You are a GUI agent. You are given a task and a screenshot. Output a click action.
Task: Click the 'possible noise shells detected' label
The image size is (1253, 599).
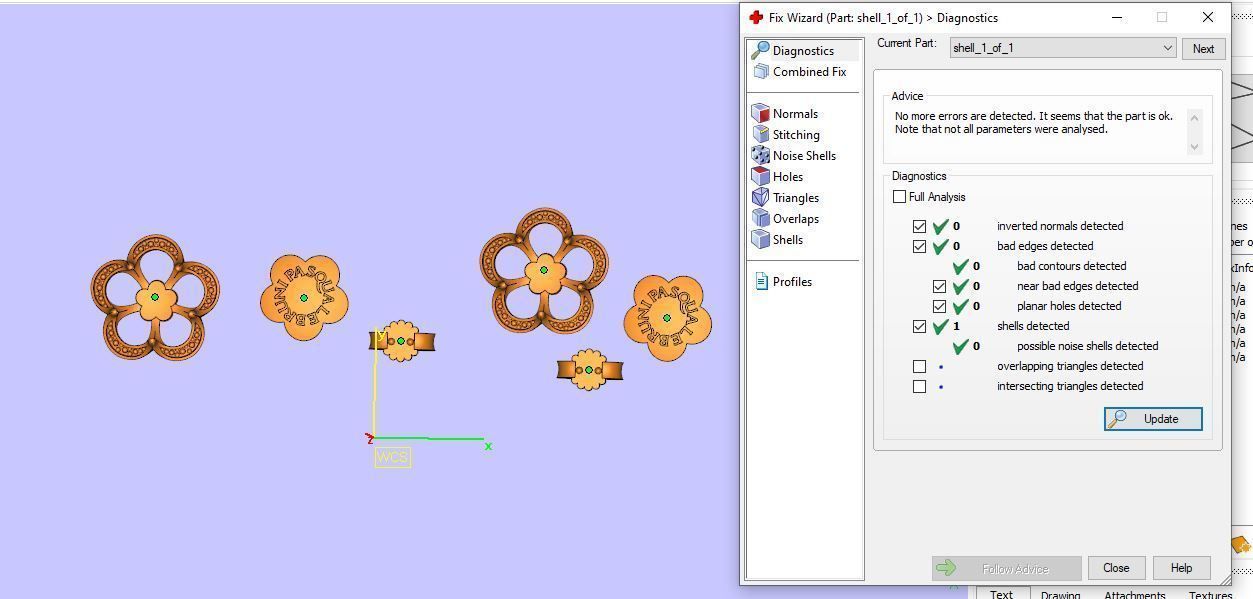coord(1087,346)
